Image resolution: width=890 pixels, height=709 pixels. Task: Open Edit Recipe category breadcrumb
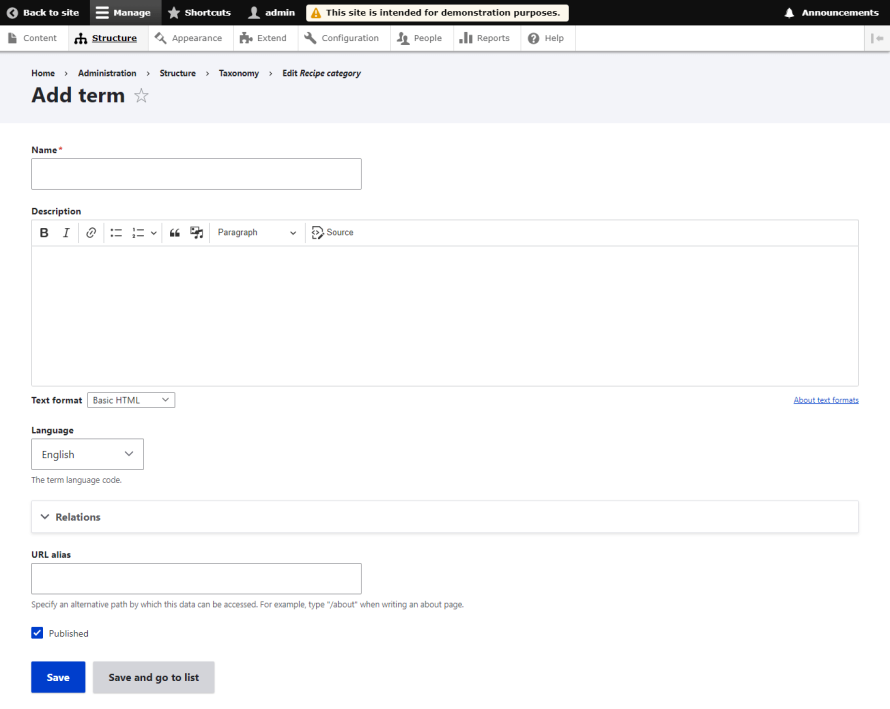coord(321,73)
